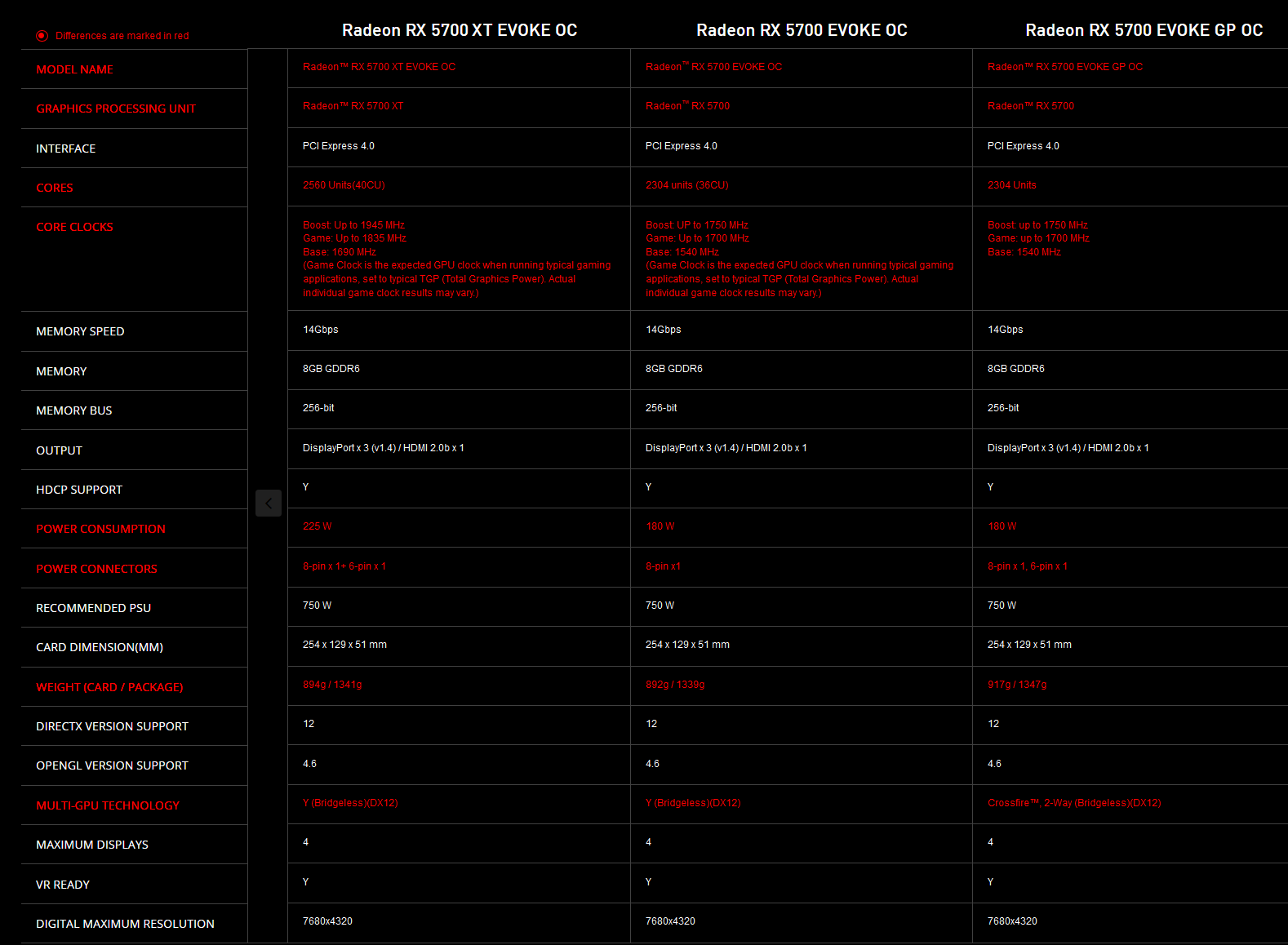
Task: Click the '225 W' power consumption value
Action: 318,526
